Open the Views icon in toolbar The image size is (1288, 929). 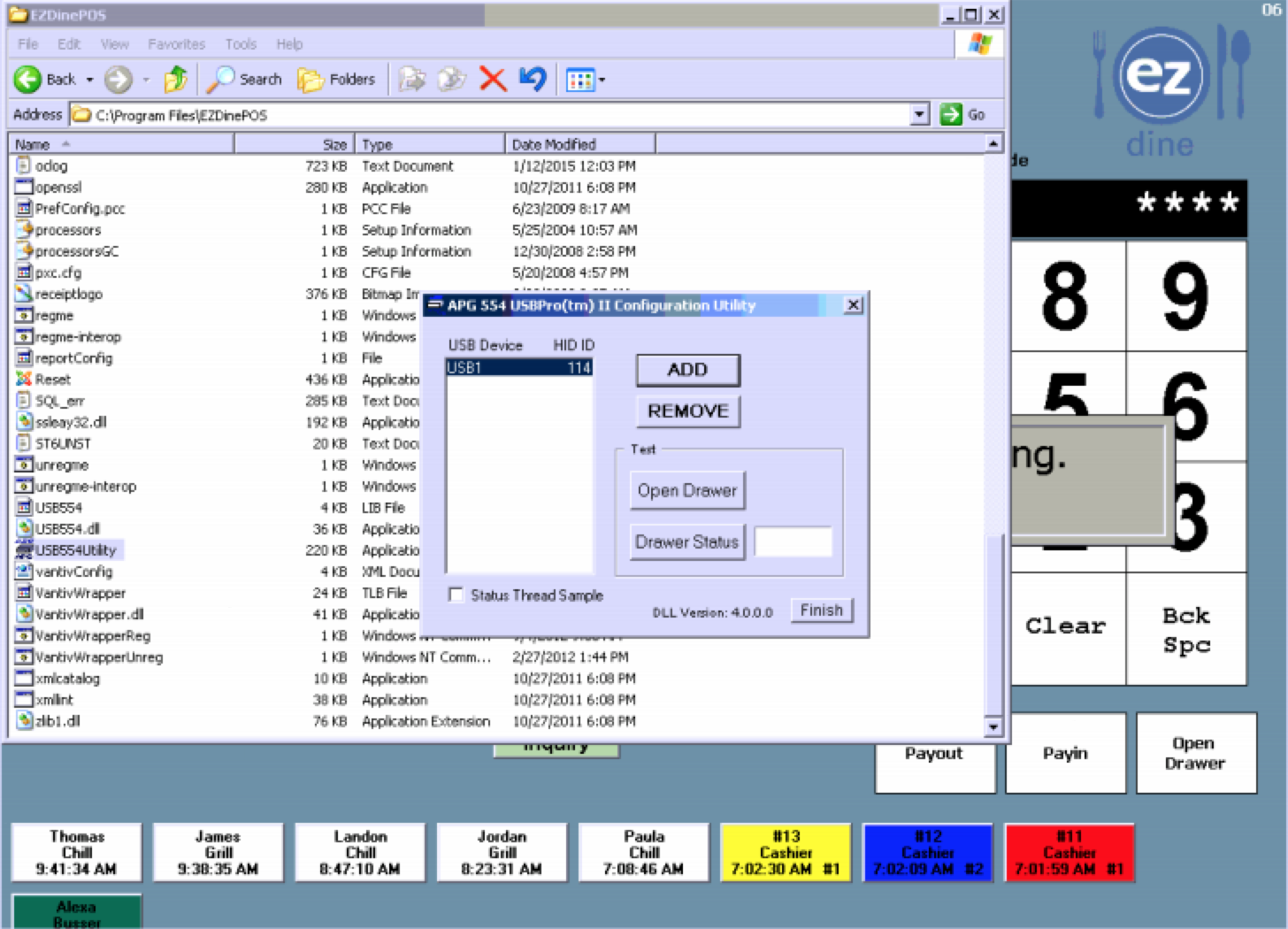coord(579,81)
